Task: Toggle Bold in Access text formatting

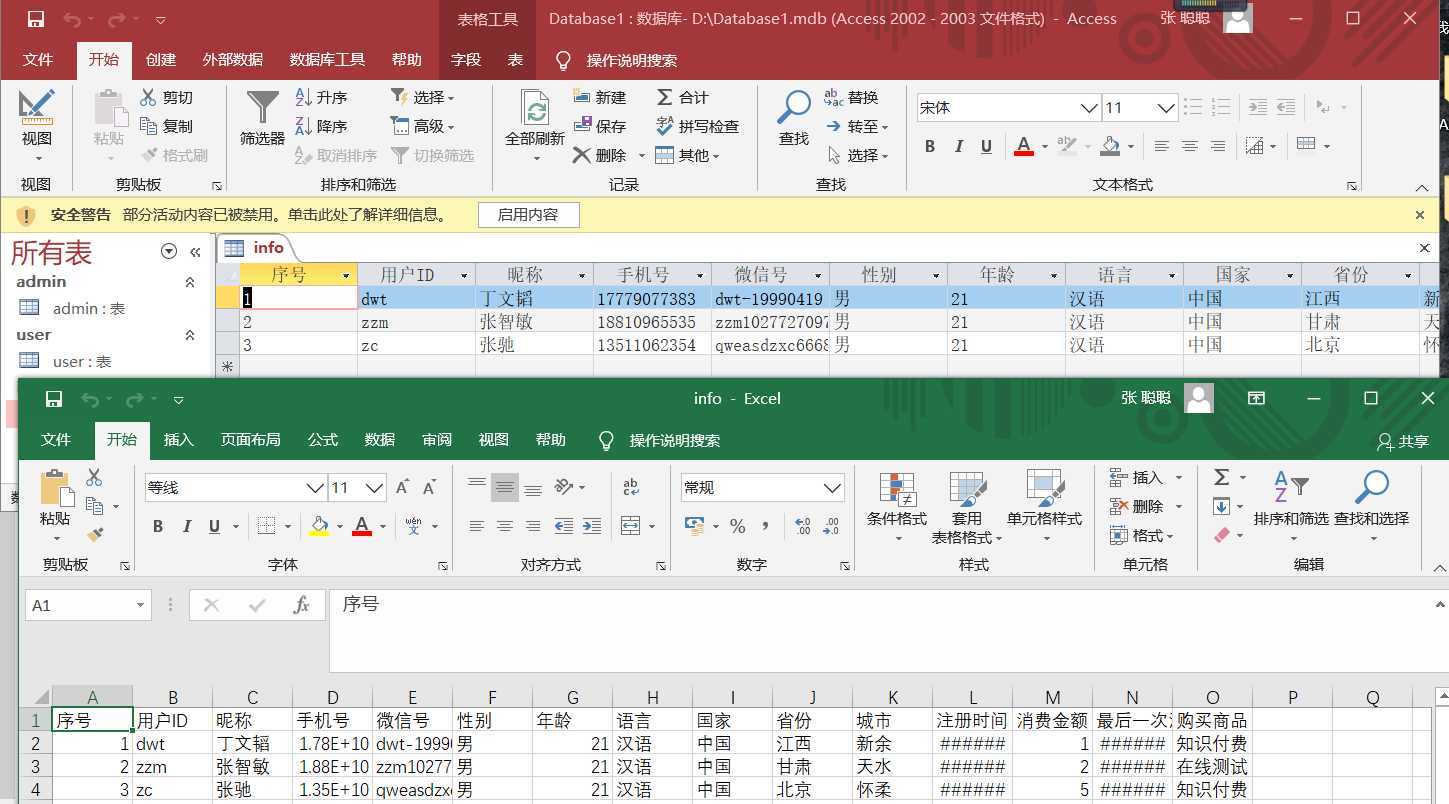Action: (930, 146)
